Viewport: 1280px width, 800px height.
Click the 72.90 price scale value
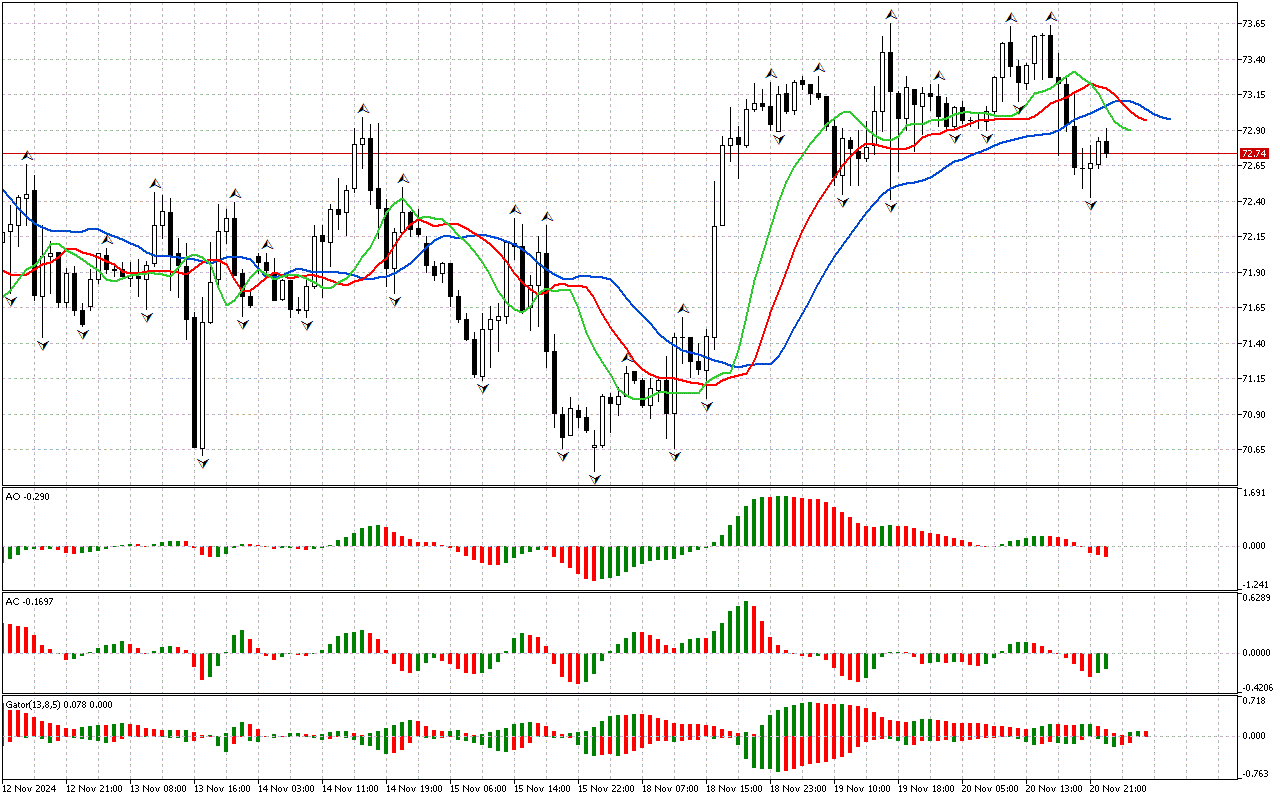point(1254,130)
